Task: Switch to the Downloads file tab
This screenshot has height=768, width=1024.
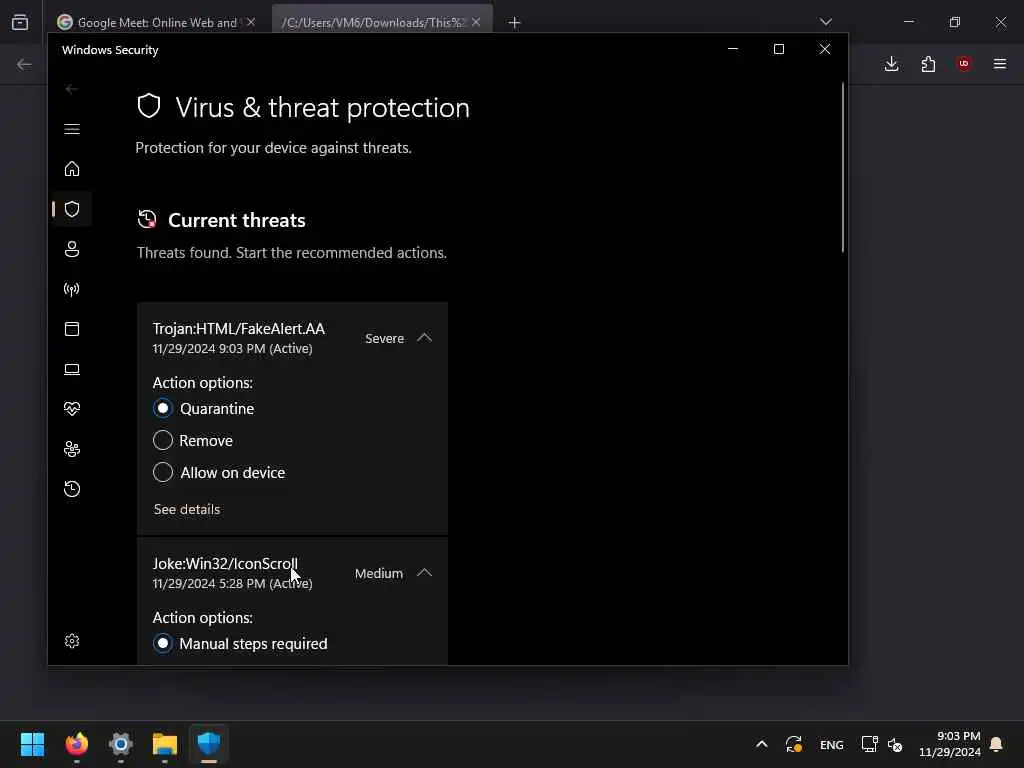Action: (x=382, y=22)
